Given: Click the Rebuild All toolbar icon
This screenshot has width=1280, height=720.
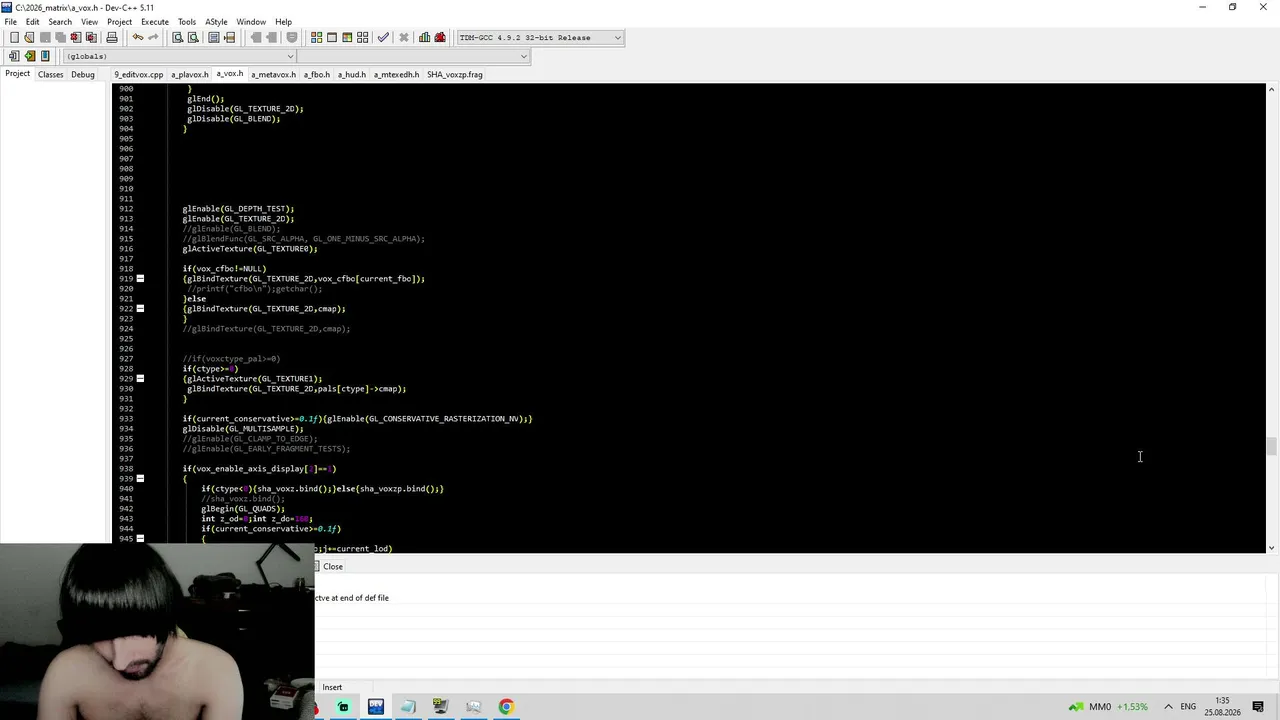Looking at the screenshot, I should [x=363, y=37].
